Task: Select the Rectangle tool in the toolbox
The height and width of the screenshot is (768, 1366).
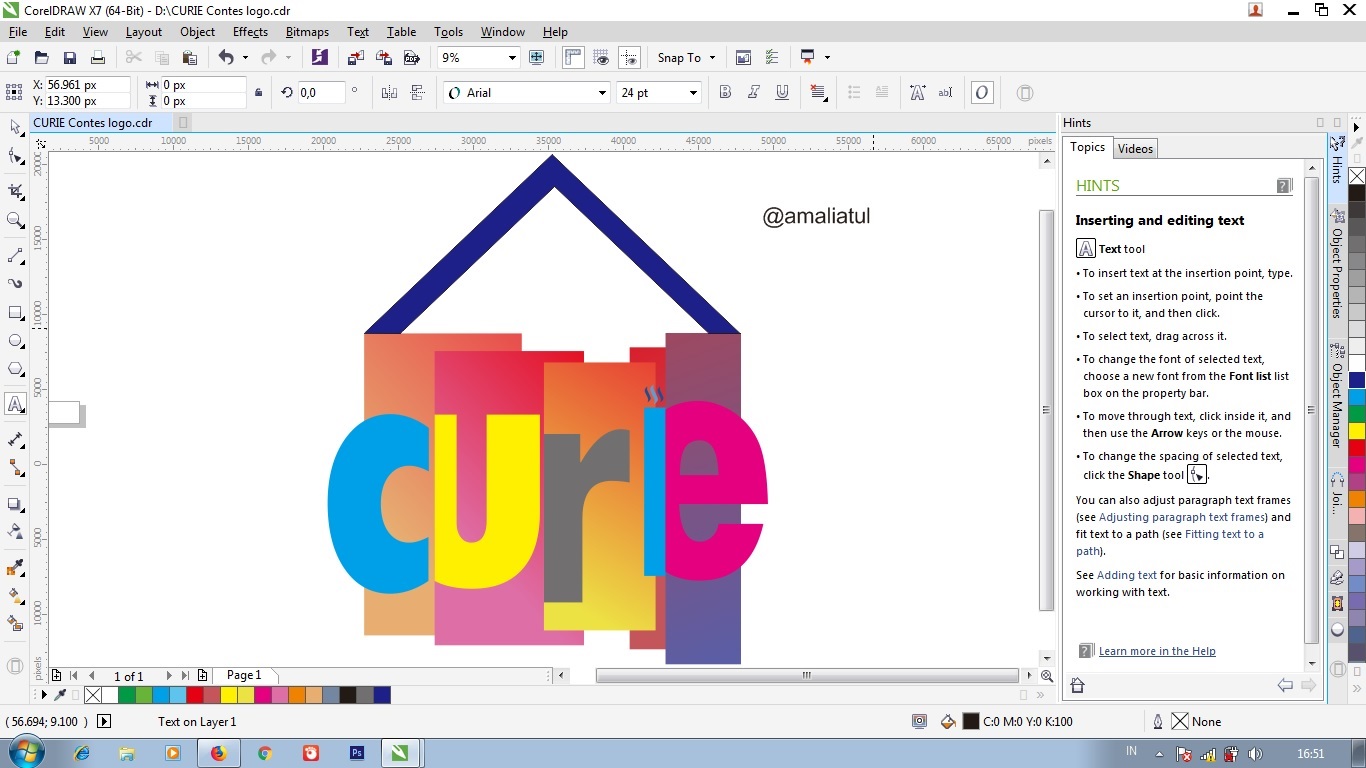Action: pos(15,313)
